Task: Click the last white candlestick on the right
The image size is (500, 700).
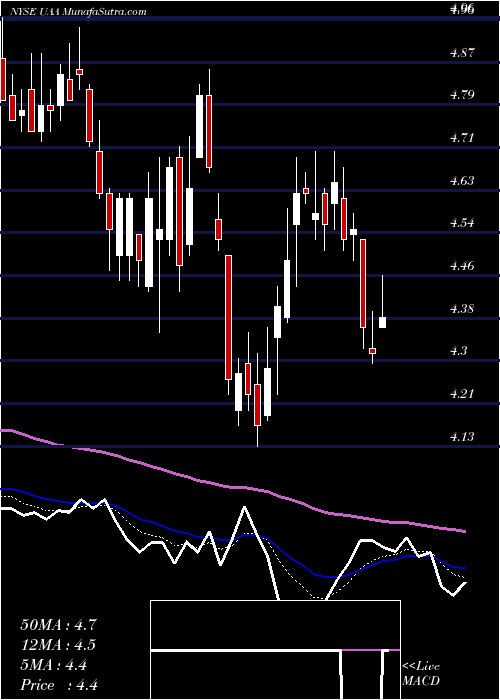Action: click(x=383, y=322)
